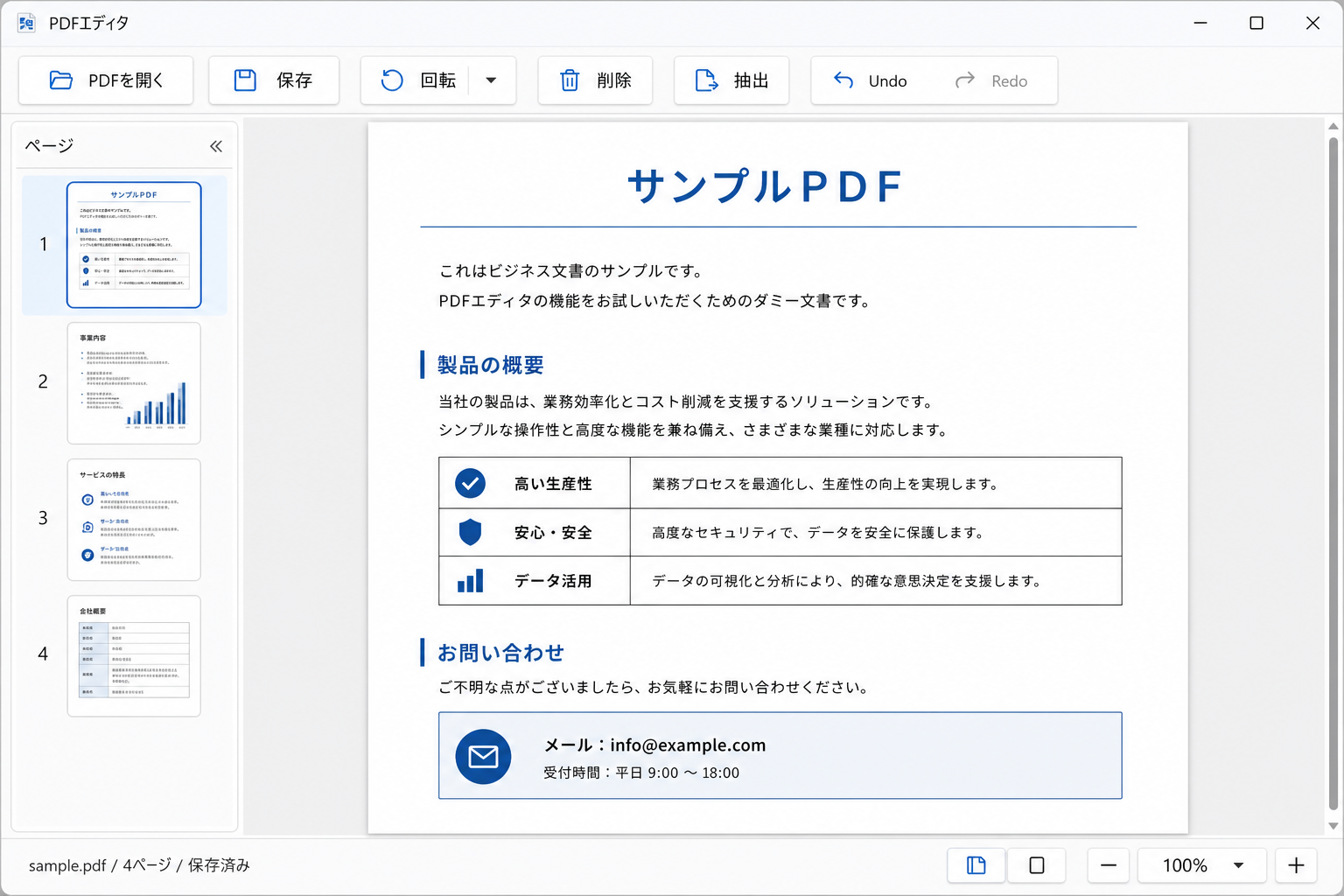1344x896 pixels.
Task: Select page 4 thumbnail 会社概要
Action: point(134,656)
